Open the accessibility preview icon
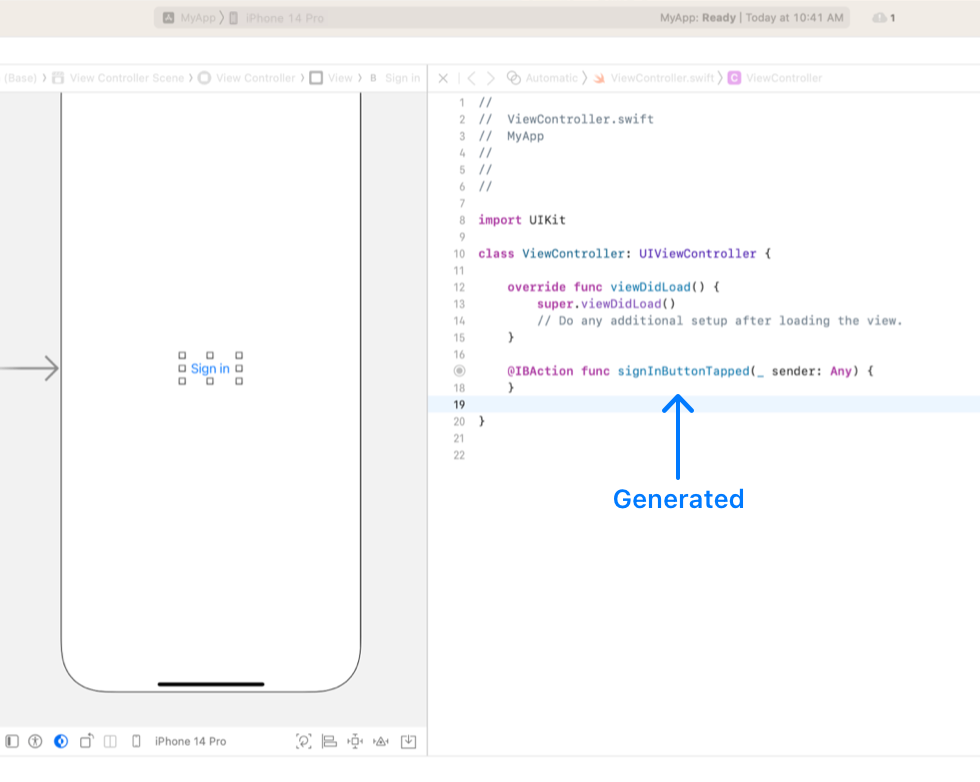 tap(36, 741)
